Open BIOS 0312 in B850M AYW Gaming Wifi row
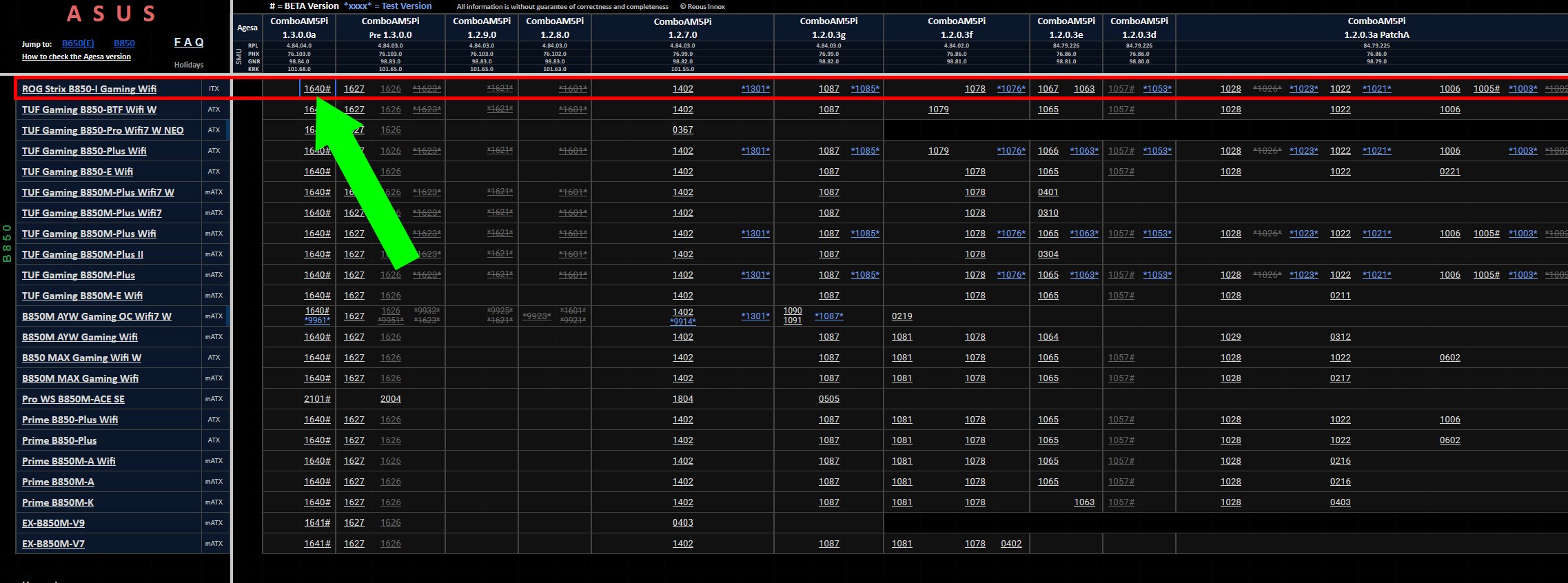Viewport: 1568px width, 583px height. (x=1340, y=337)
